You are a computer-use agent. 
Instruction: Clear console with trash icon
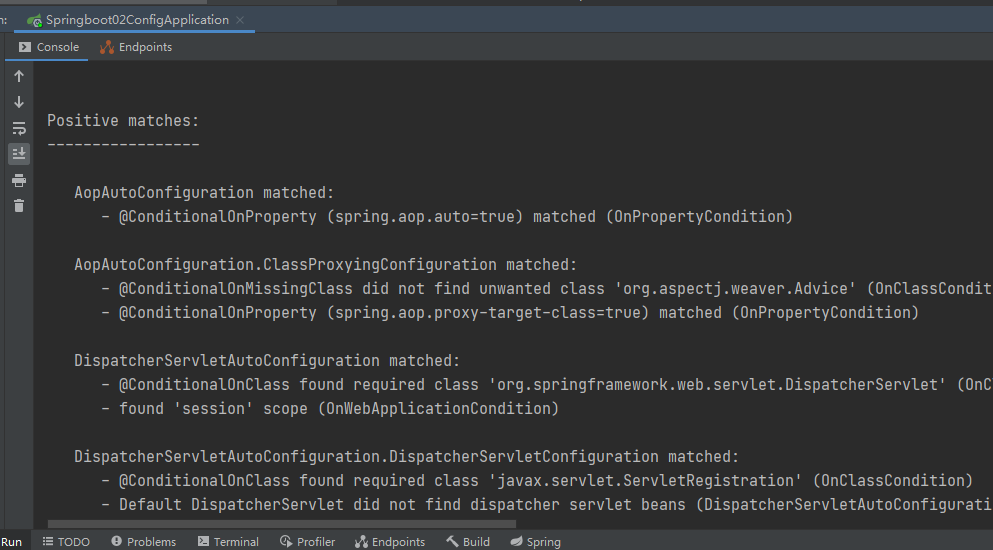coord(19,205)
